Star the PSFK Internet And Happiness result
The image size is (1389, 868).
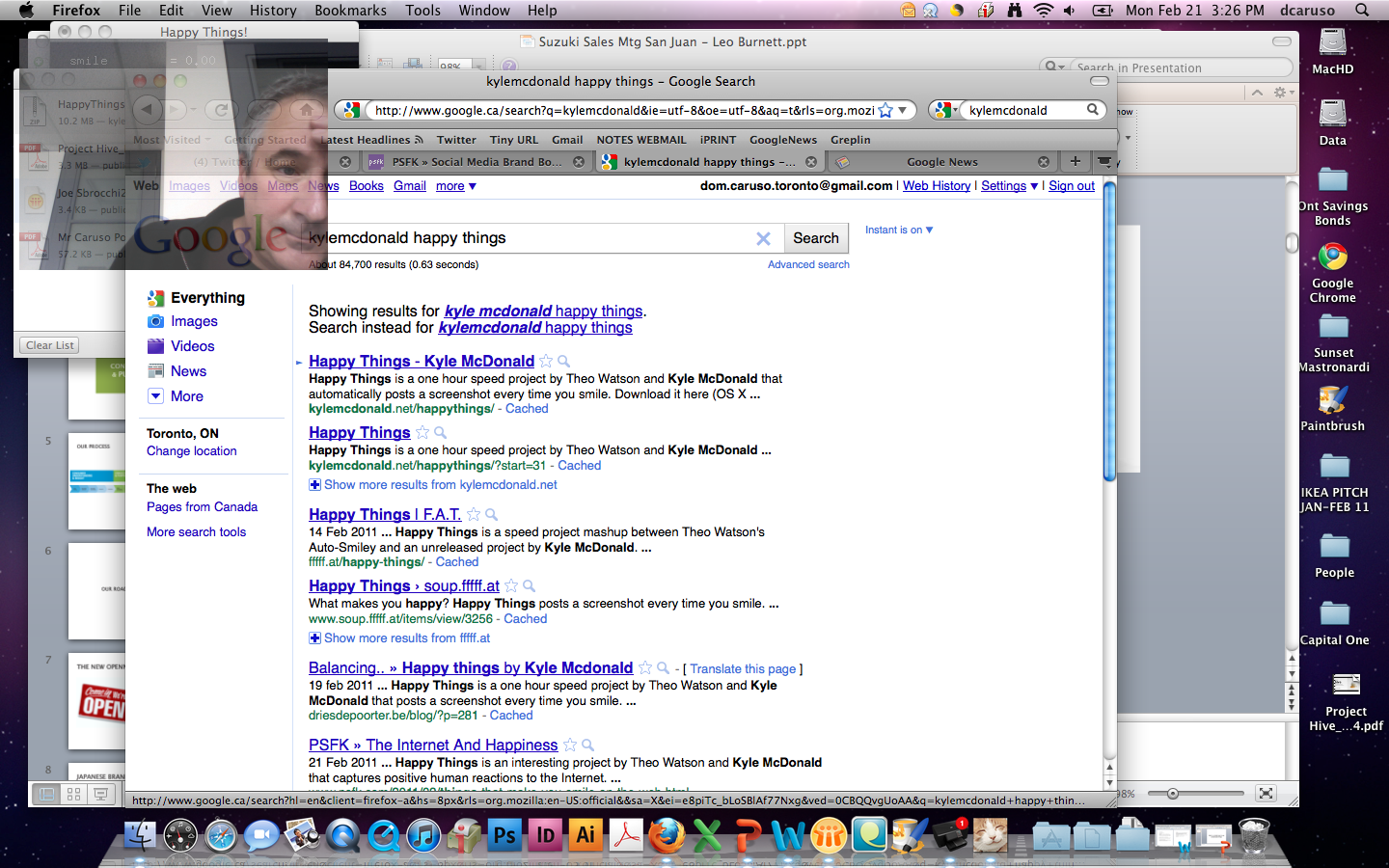pyautogui.click(x=570, y=745)
